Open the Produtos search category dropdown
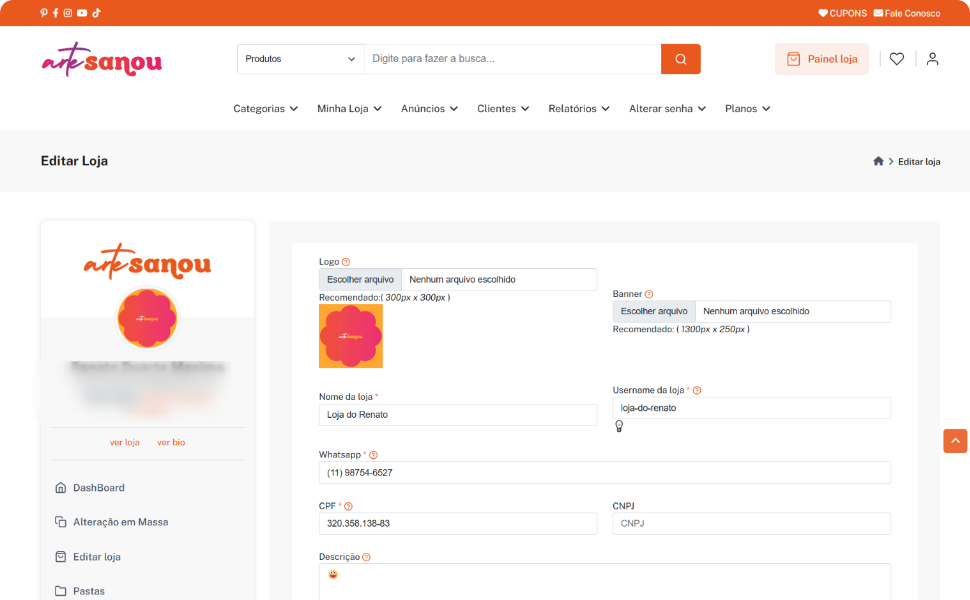970x600 pixels. point(301,59)
